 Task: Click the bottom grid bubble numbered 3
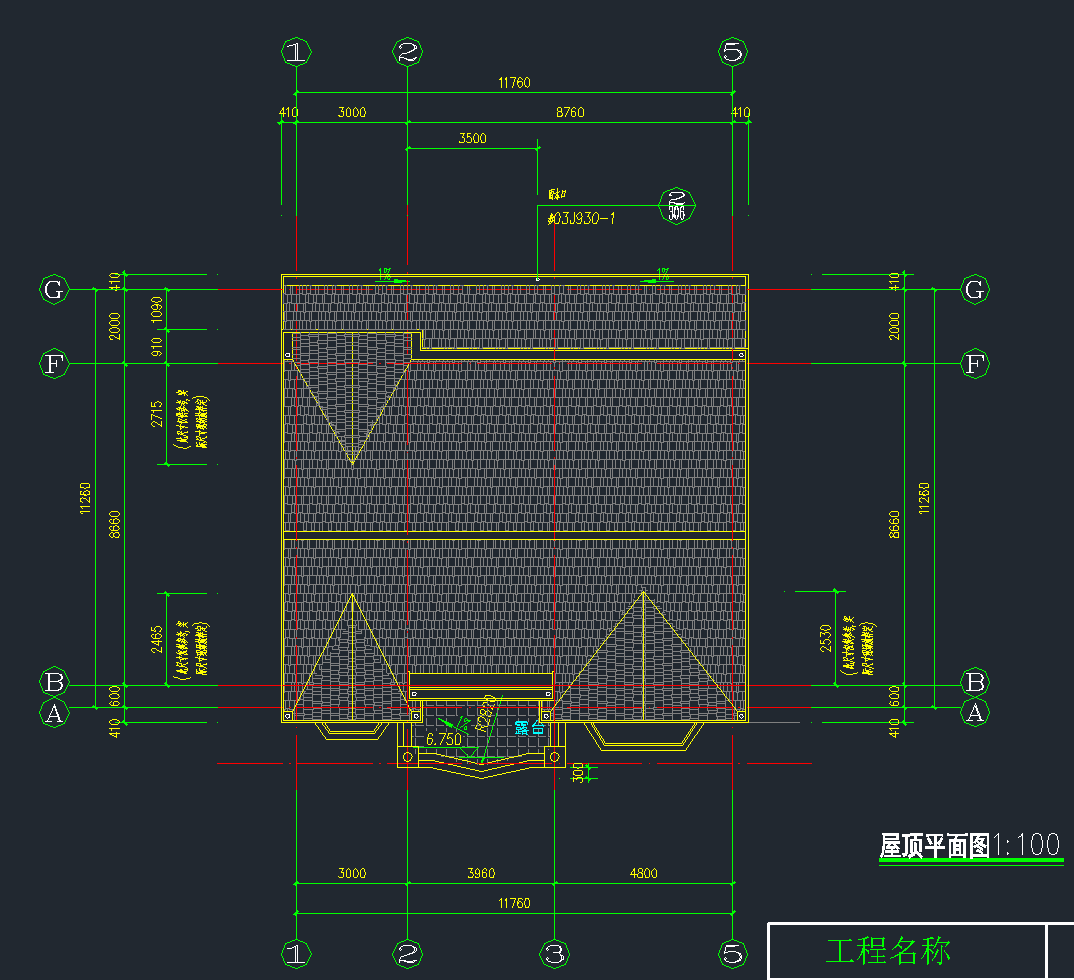[555, 953]
